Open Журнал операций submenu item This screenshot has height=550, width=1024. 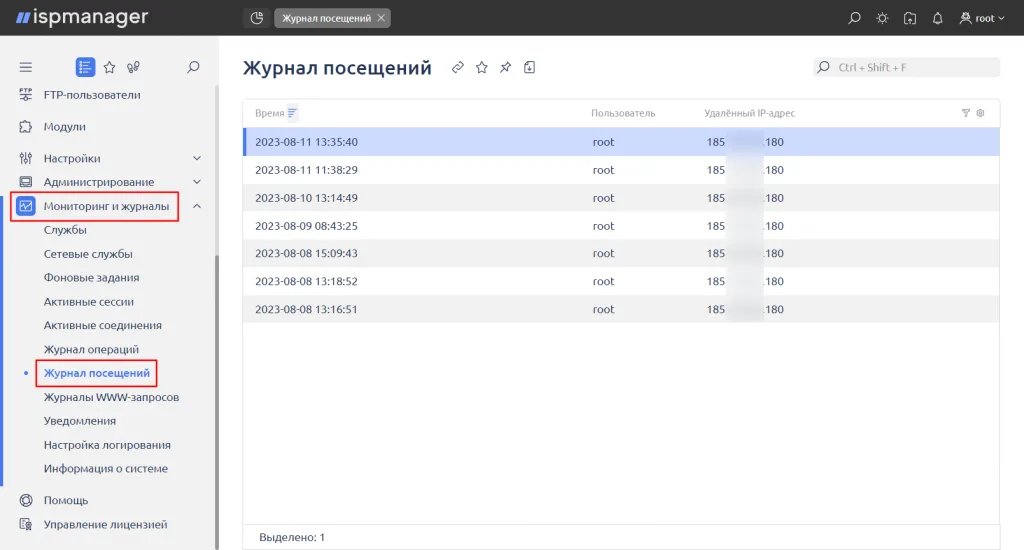(x=91, y=349)
